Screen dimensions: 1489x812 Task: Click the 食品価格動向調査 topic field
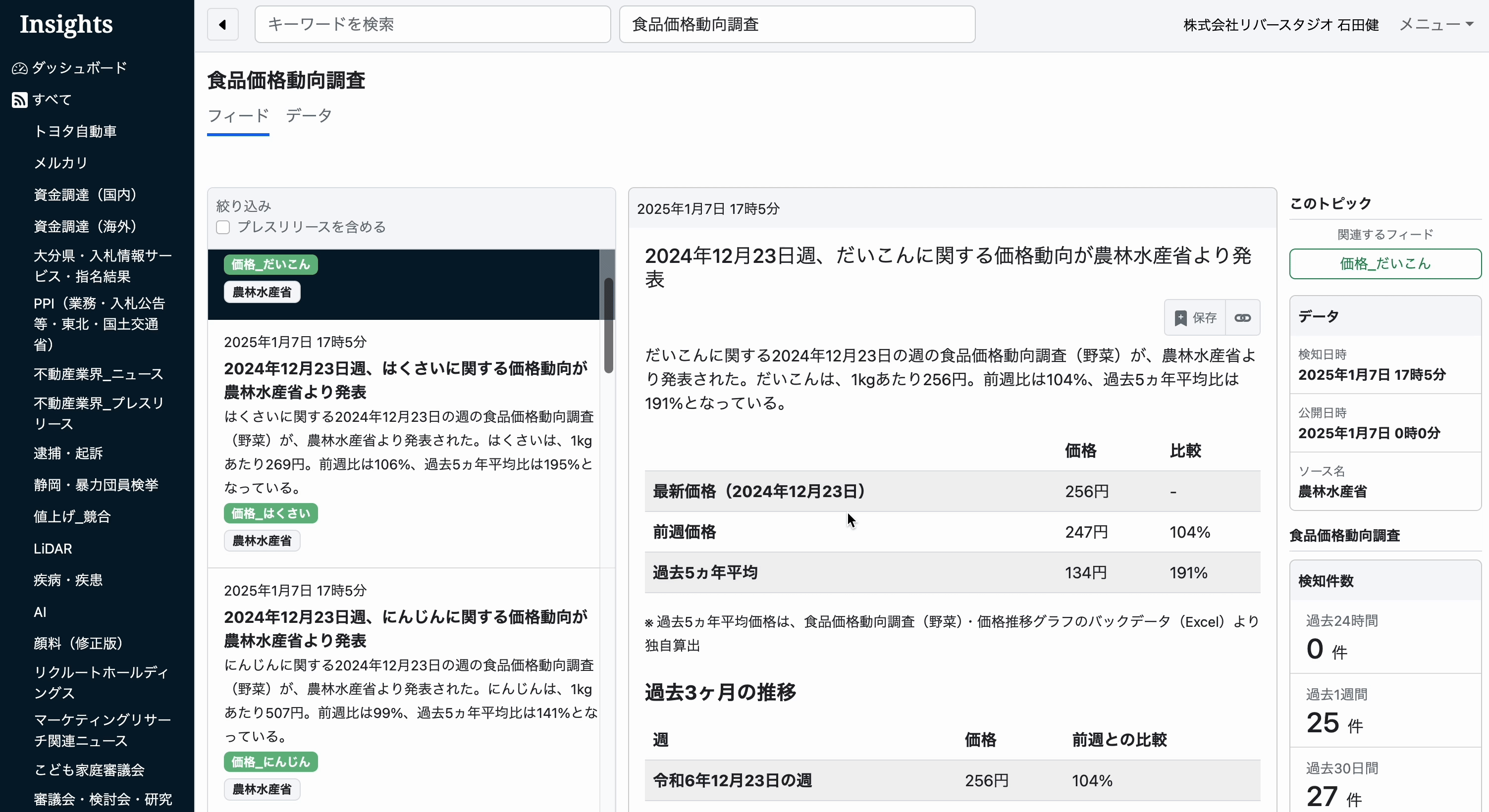click(797, 24)
